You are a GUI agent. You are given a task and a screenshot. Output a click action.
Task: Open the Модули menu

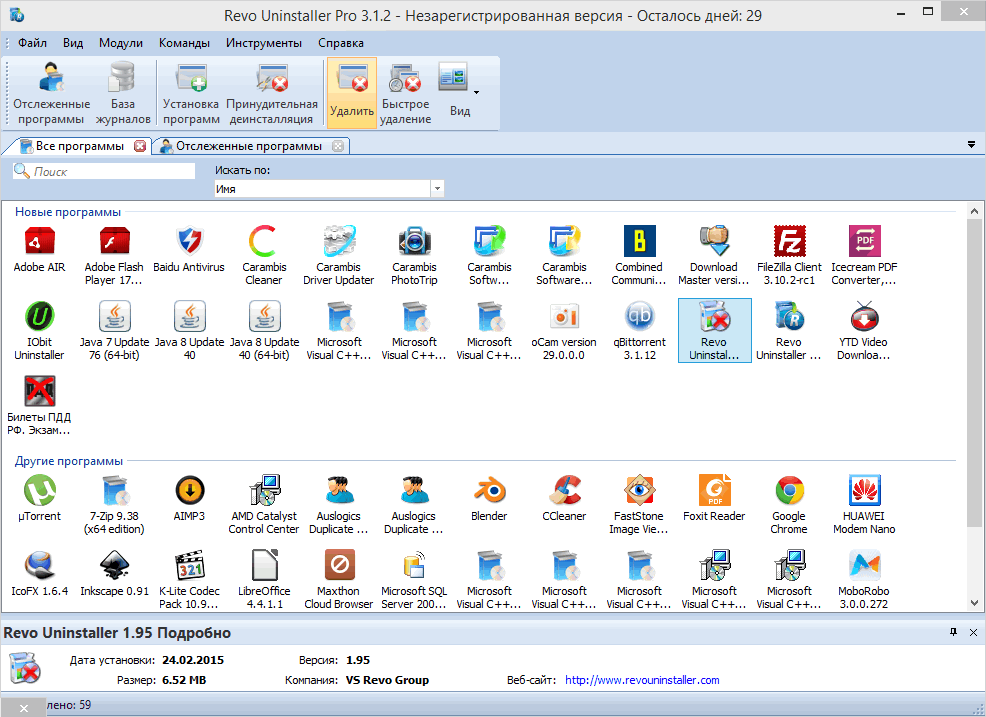click(x=121, y=43)
